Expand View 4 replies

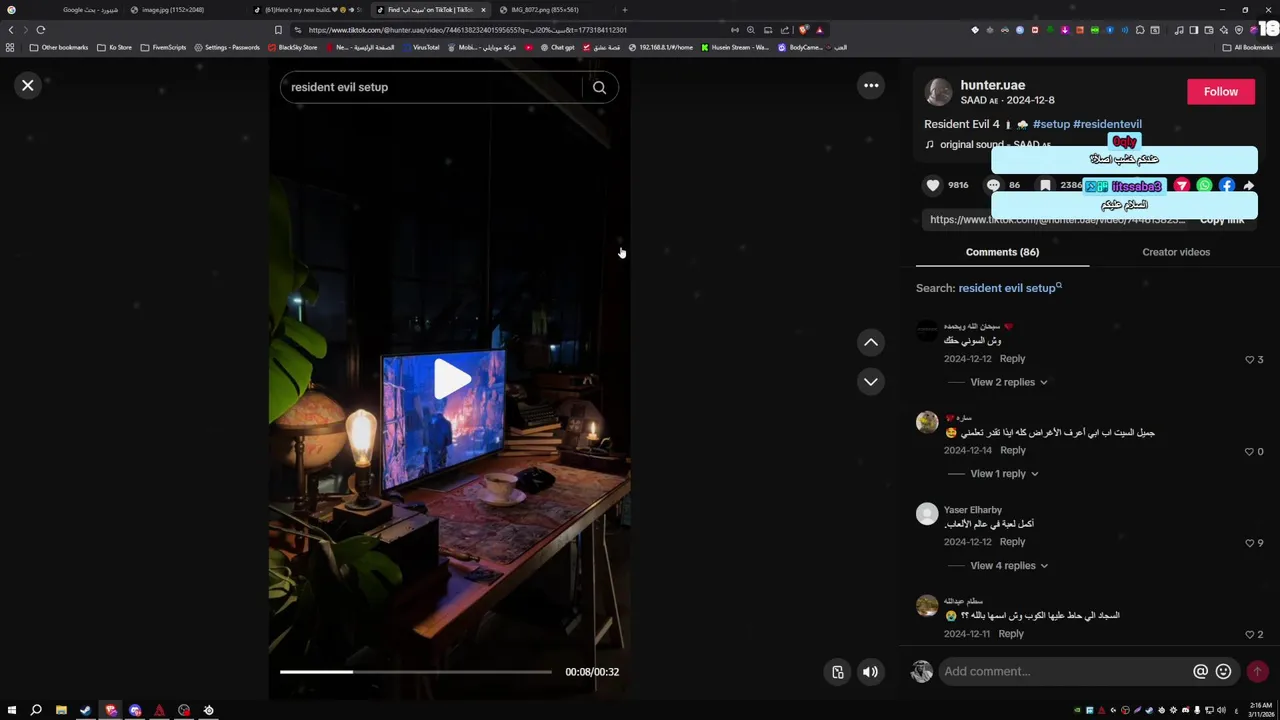[x=1008, y=566]
